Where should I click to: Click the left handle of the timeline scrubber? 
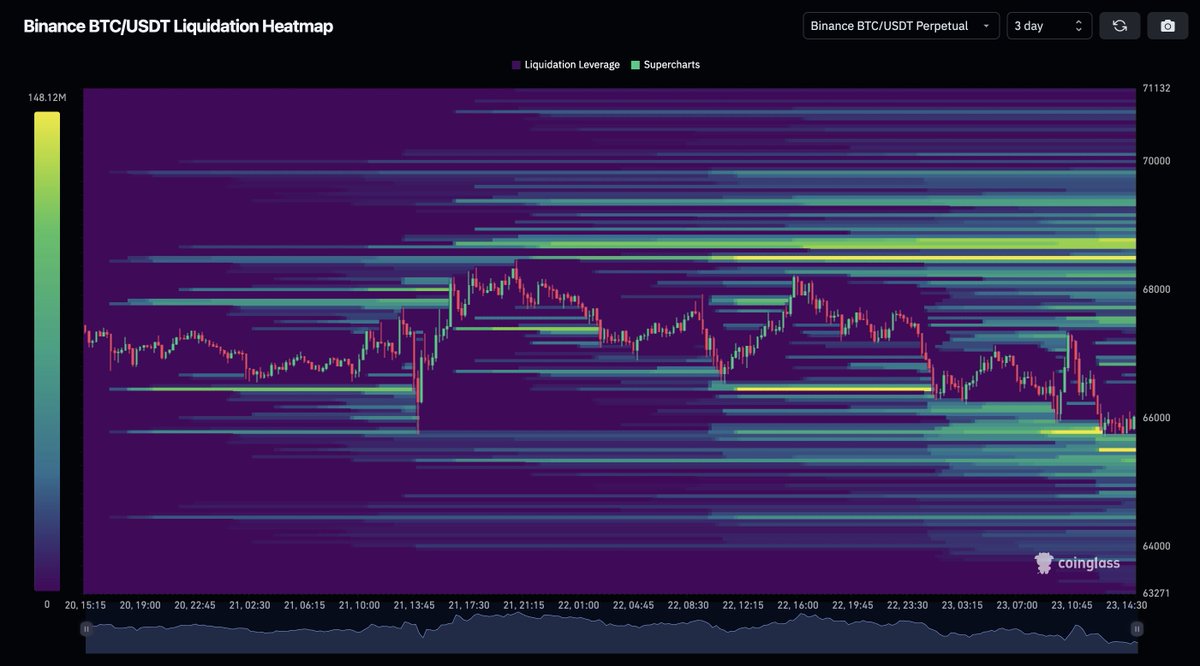86,628
